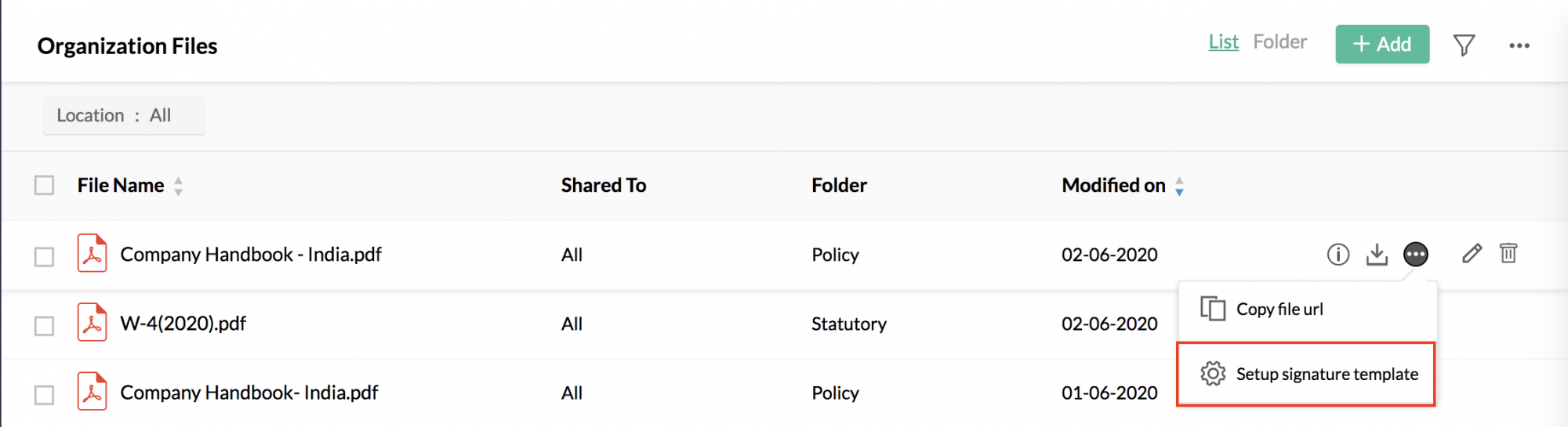Open the filter funnel icon

(1464, 45)
